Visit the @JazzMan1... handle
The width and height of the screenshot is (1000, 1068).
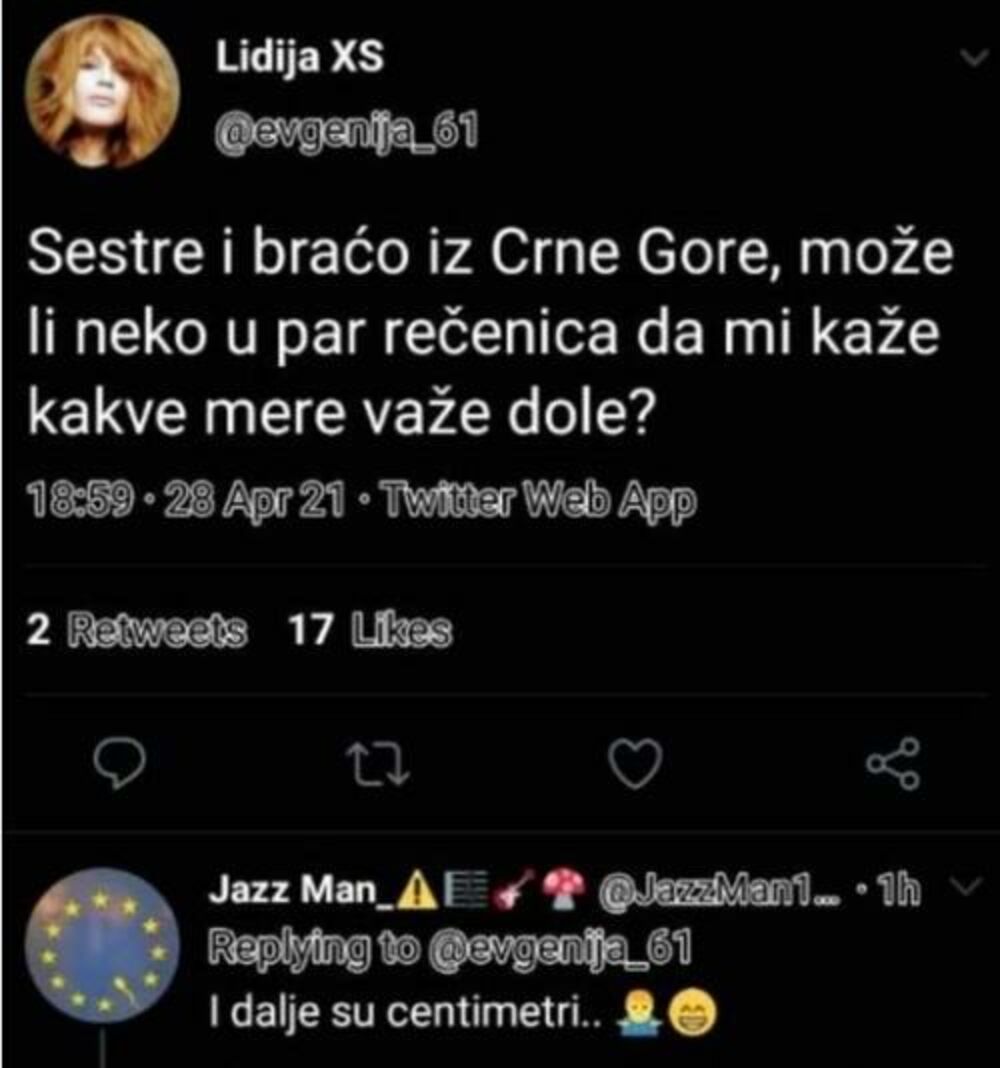tap(719, 892)
